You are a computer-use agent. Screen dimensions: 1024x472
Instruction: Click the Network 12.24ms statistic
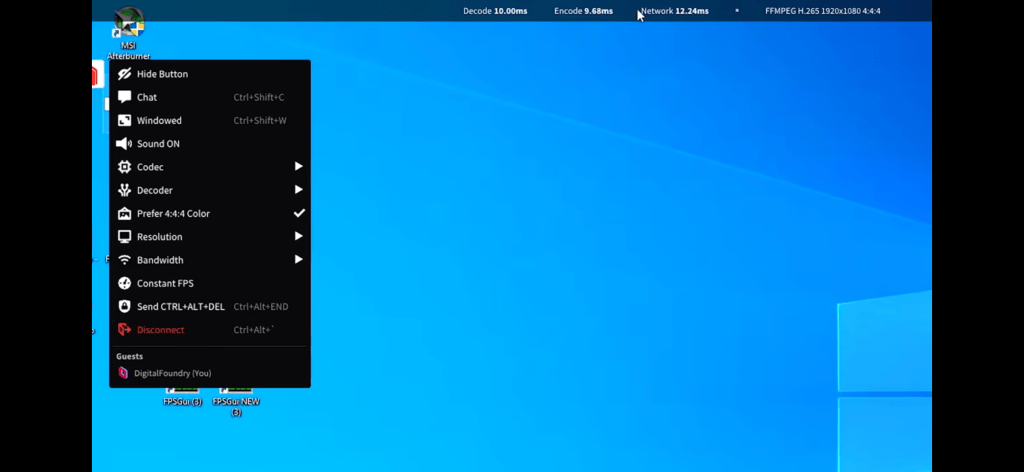tap(675, 11)
